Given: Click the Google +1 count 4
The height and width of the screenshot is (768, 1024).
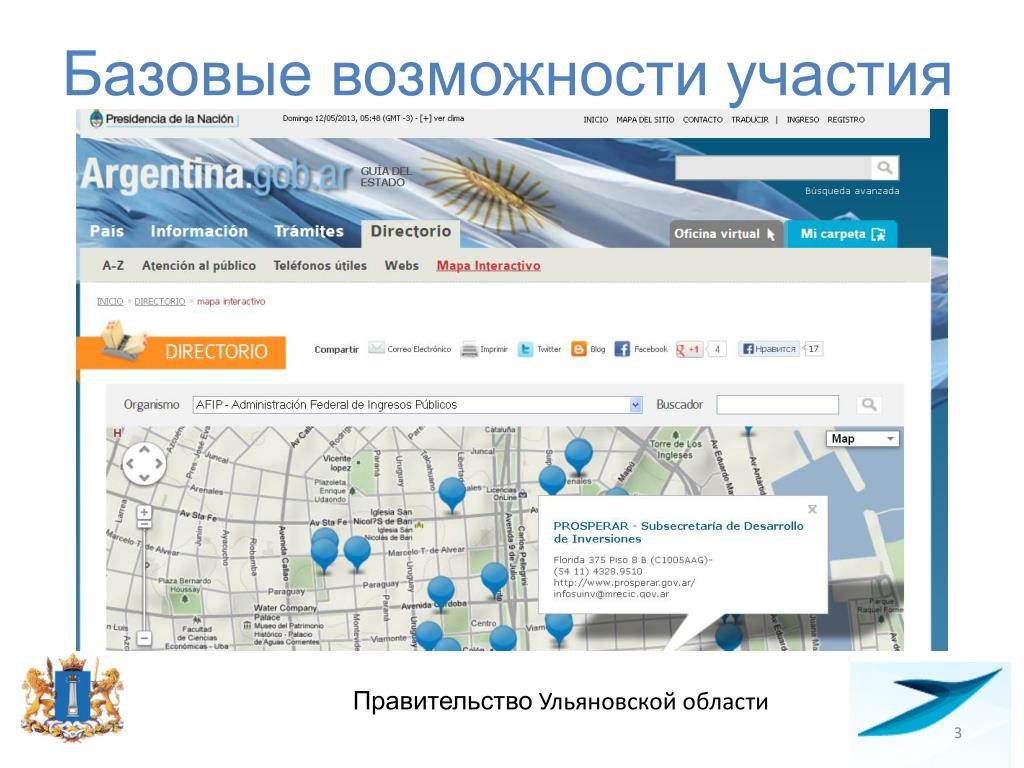Looking at the screenshot, I should click(717, 349).
